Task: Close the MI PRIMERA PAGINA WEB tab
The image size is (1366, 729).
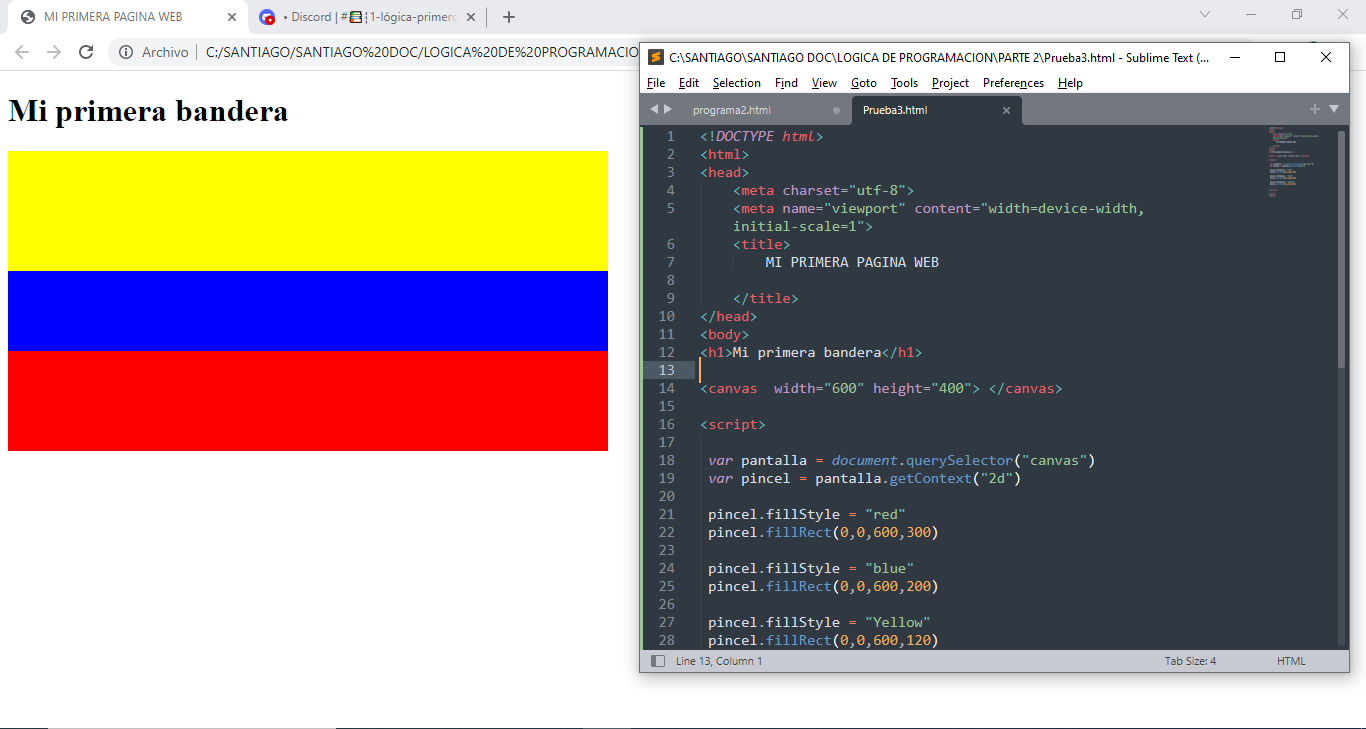Action: click(x=231, y=17)
